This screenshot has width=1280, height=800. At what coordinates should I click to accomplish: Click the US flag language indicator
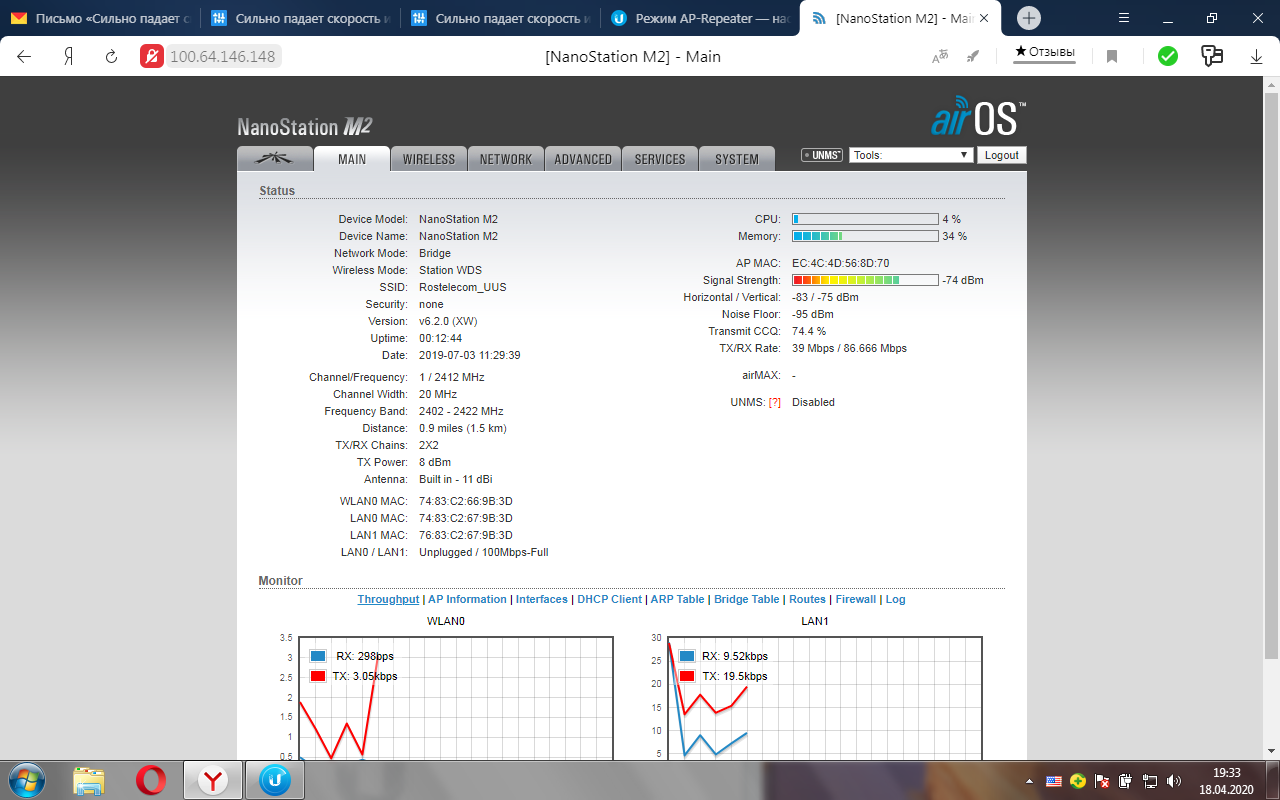[x=1053, y=780]
